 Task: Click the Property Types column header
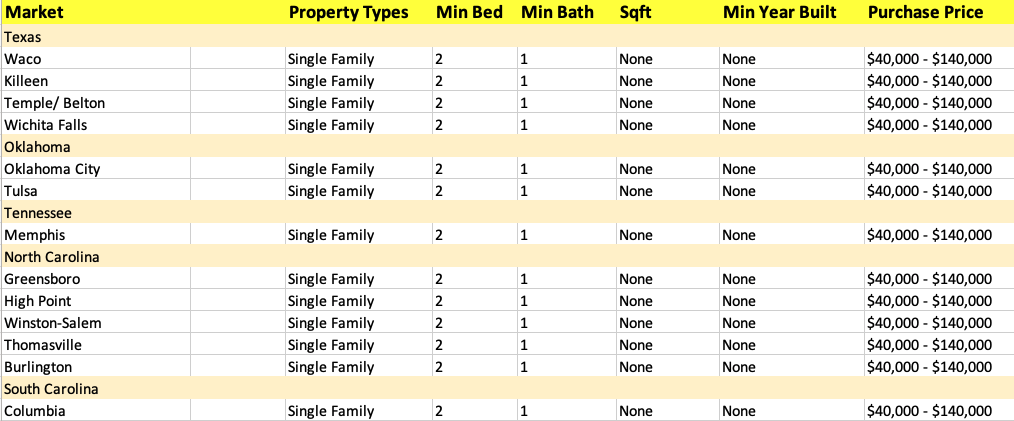(359, 12)
